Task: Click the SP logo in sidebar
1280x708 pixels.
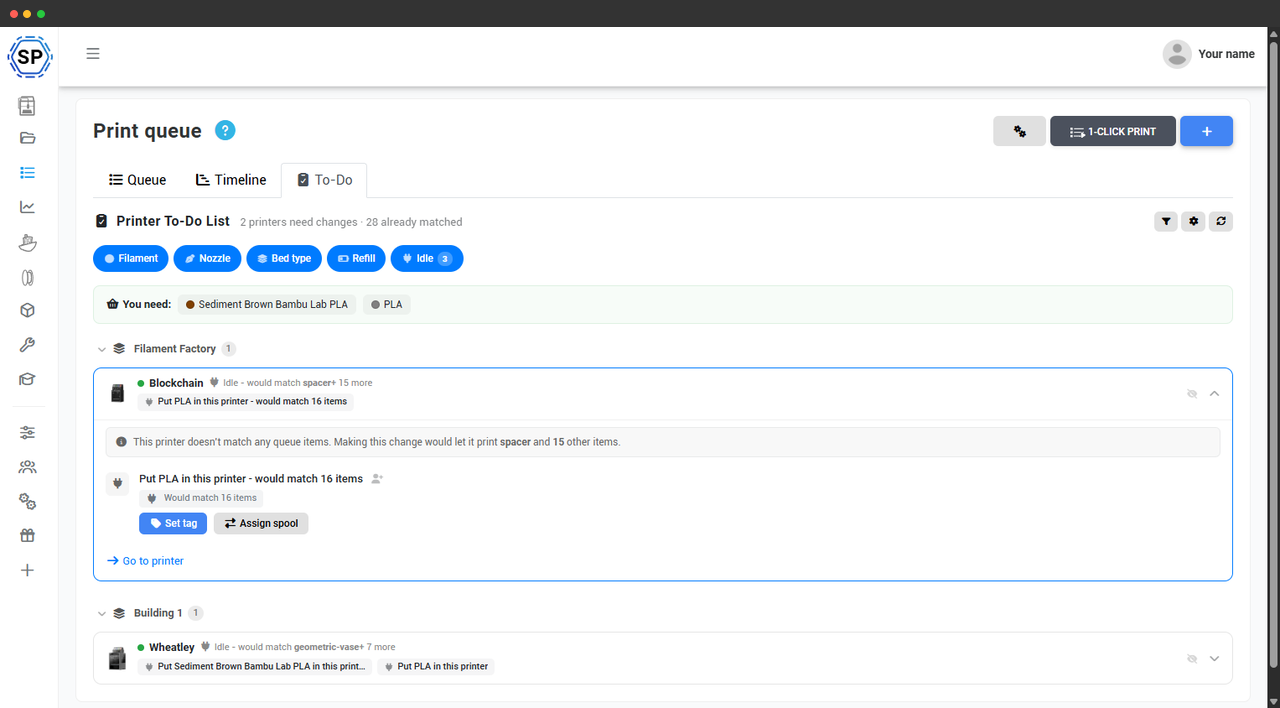Action: tap(29, 57)
